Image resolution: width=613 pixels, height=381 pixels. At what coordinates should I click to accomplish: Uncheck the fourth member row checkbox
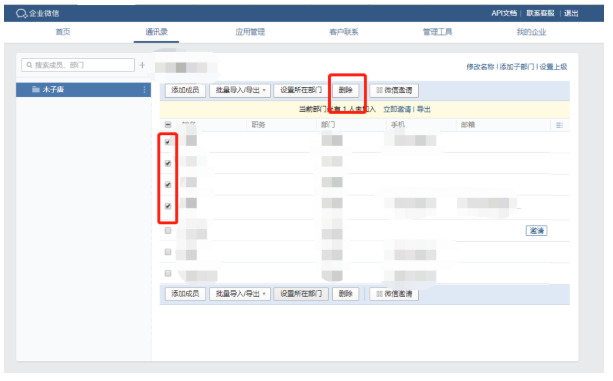(x=168, y=206)
